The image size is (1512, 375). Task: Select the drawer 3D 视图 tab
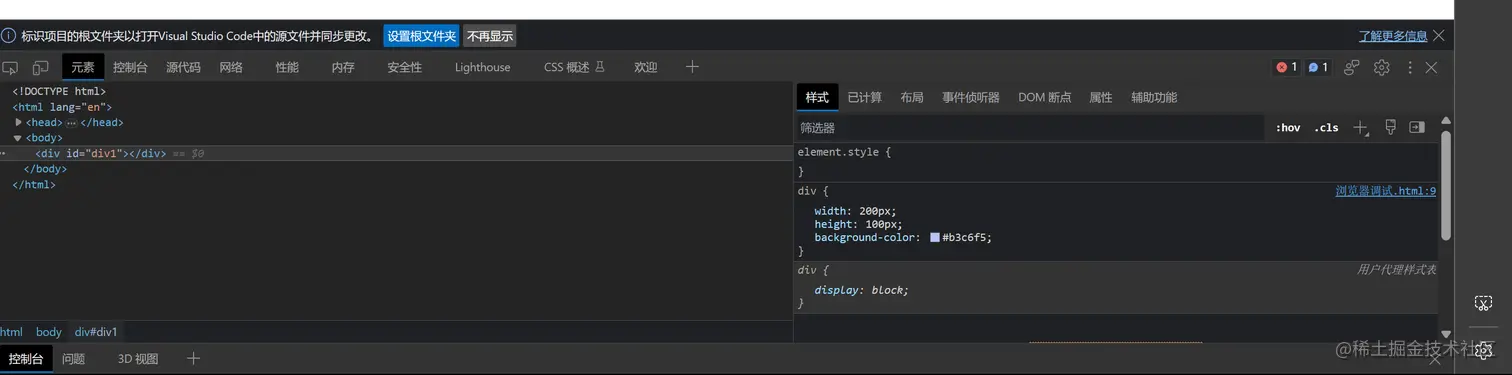(x=138, y=358)
